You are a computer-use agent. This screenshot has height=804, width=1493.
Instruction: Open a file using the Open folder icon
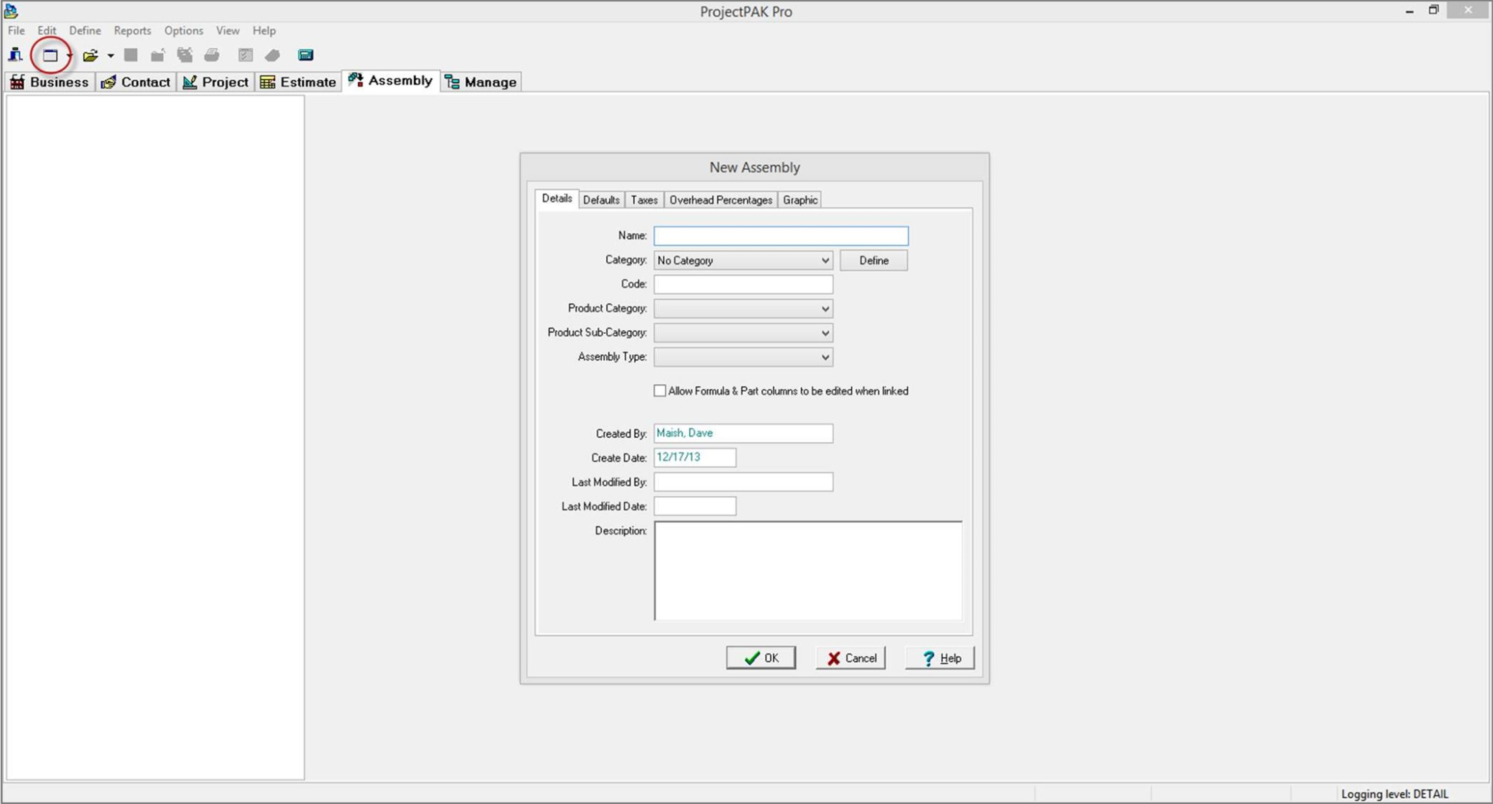click(89, 55)
